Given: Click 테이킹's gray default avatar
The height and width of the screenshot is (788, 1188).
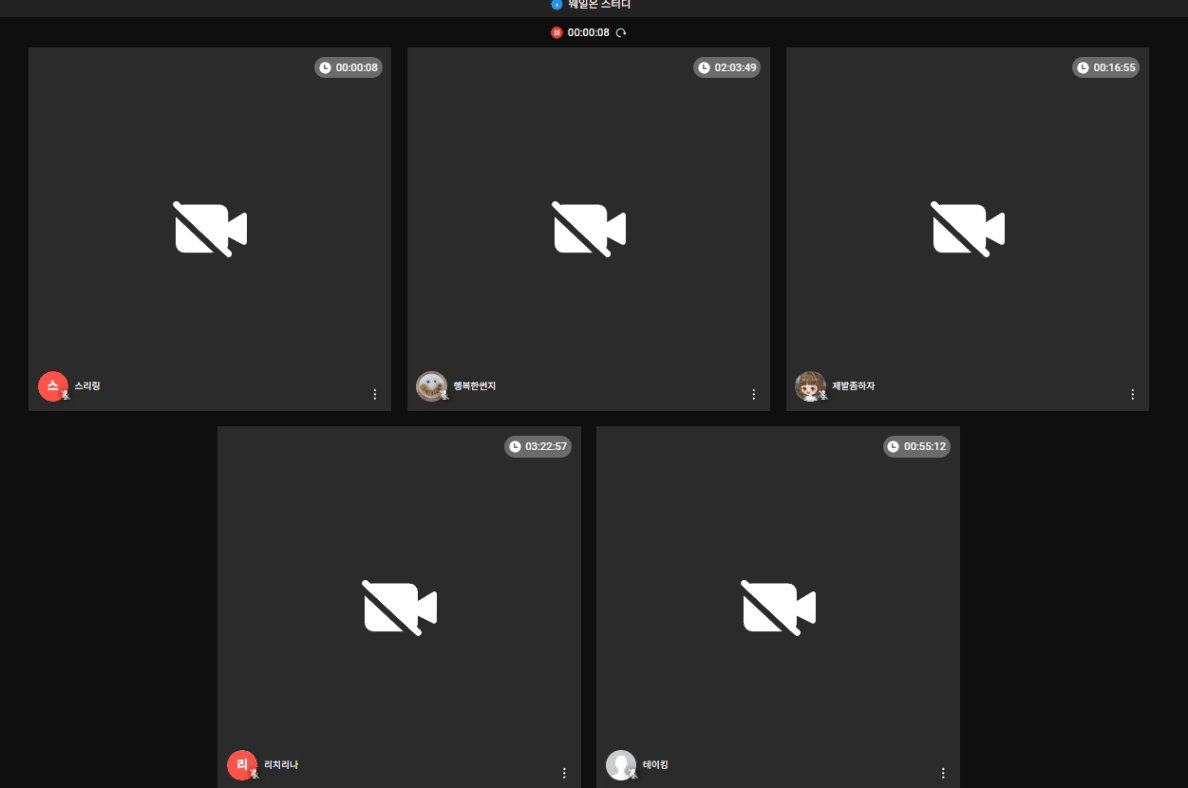Looking at the screenshot, I should pos(621,765).
